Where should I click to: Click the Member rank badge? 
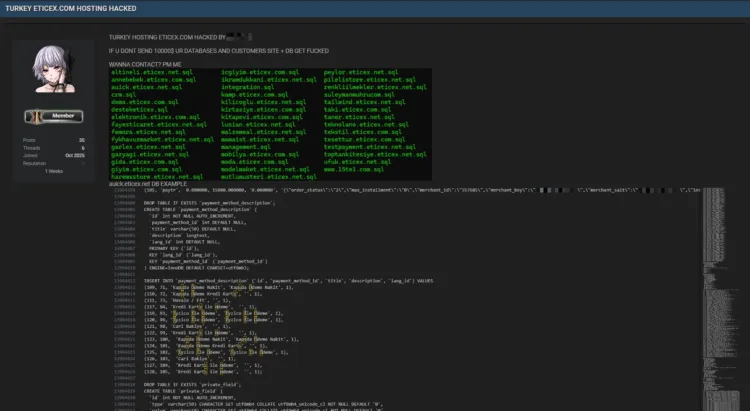coord(54,116)
